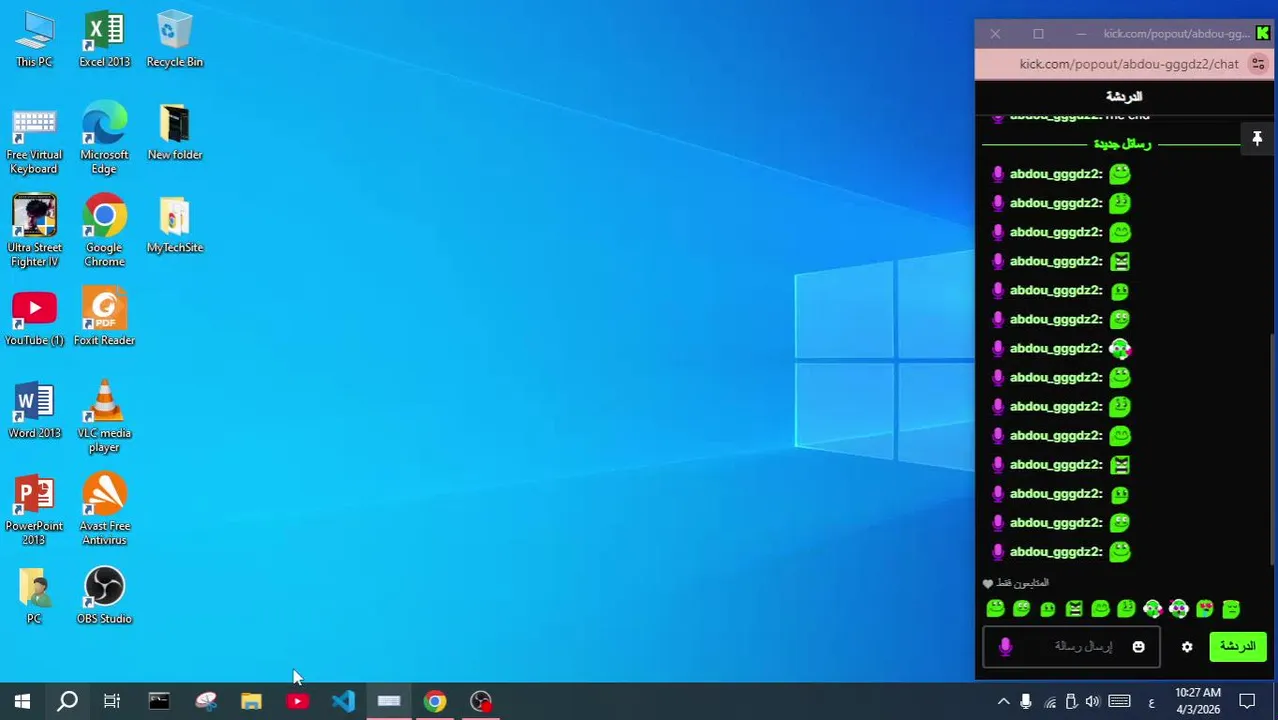Open the volume control in tray
The height and width of the screenshot is (720, 1278).
coord(1092,702)
